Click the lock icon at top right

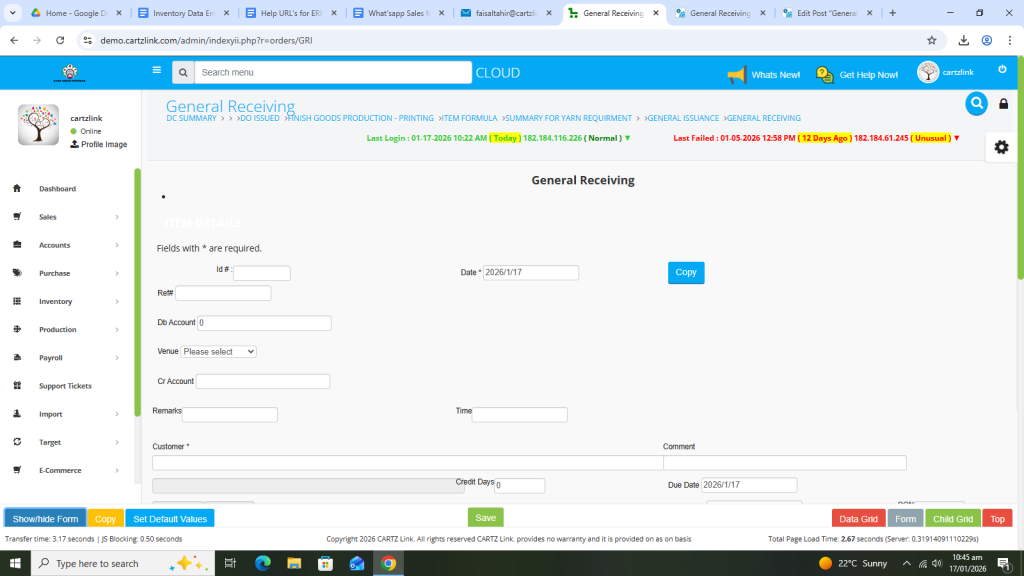click(1004, 104)
